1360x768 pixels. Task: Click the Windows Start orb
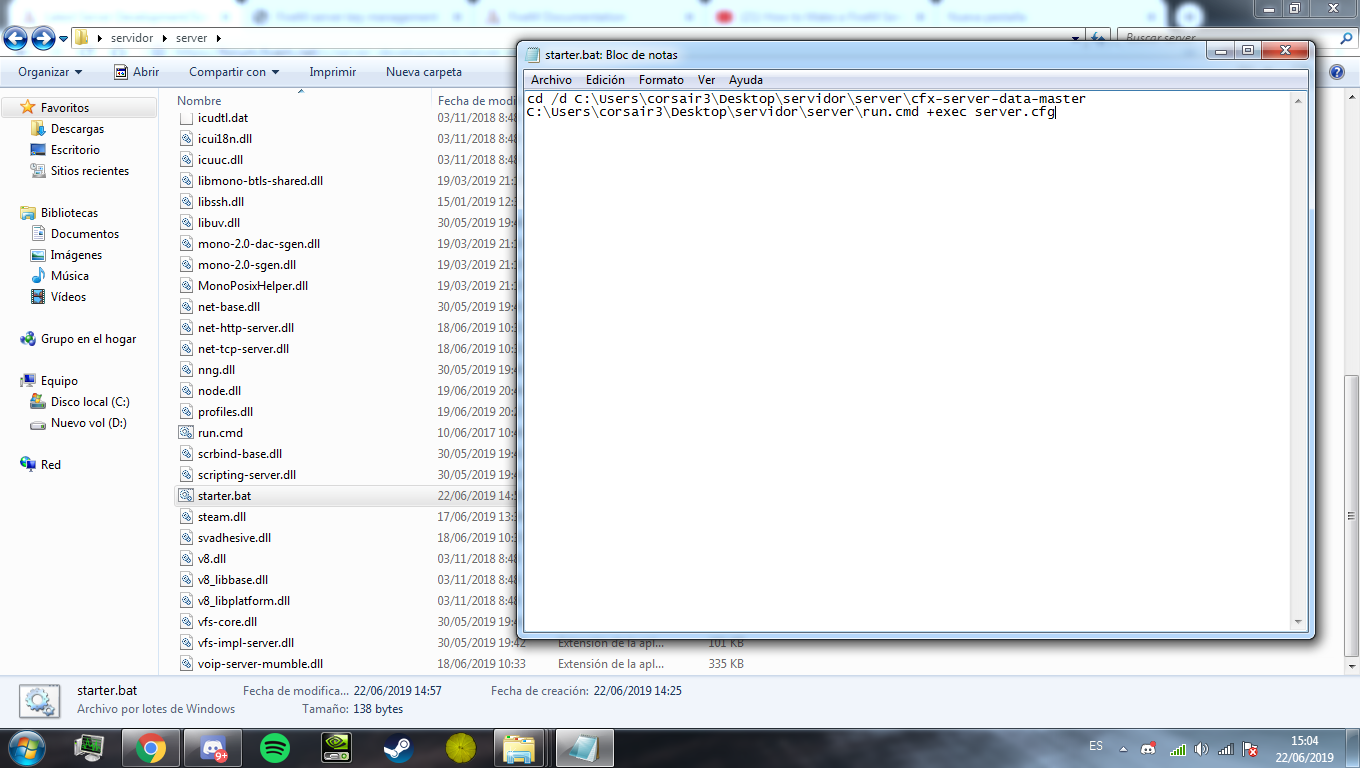click(x=26, y=748)
